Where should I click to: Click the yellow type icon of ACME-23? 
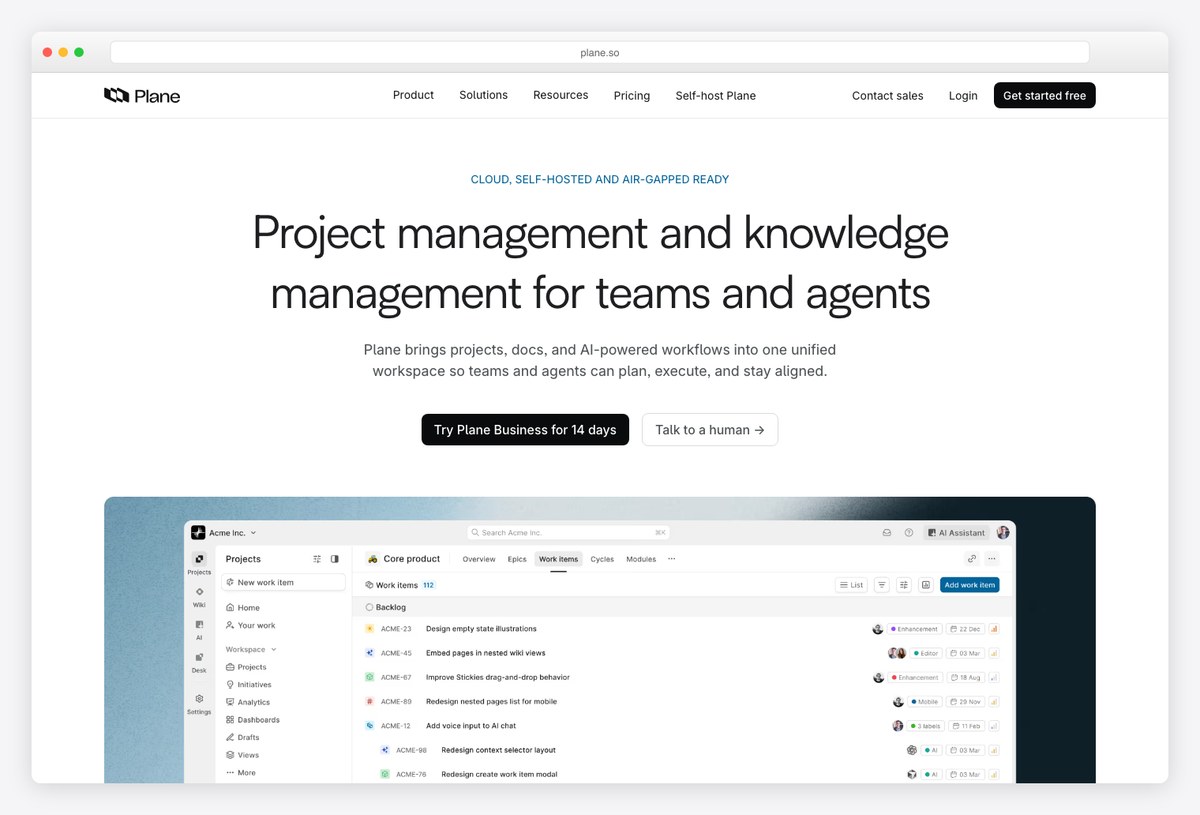369,629
